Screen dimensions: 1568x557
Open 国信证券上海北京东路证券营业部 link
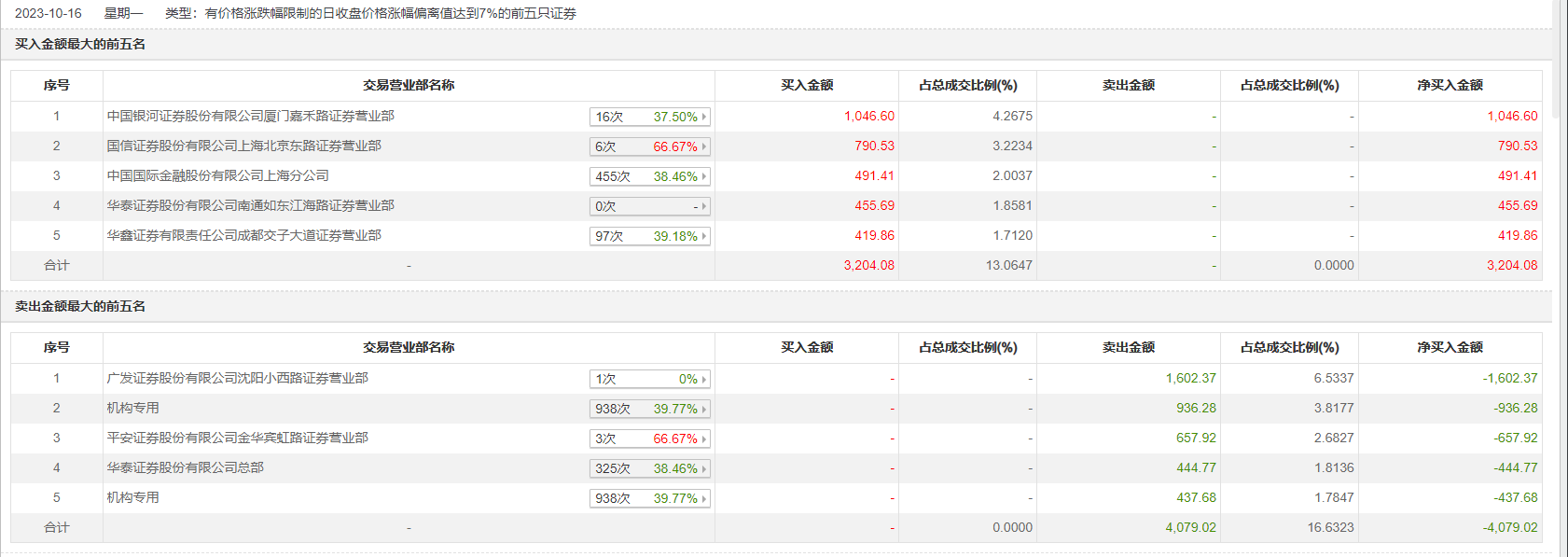coord(243,146)
